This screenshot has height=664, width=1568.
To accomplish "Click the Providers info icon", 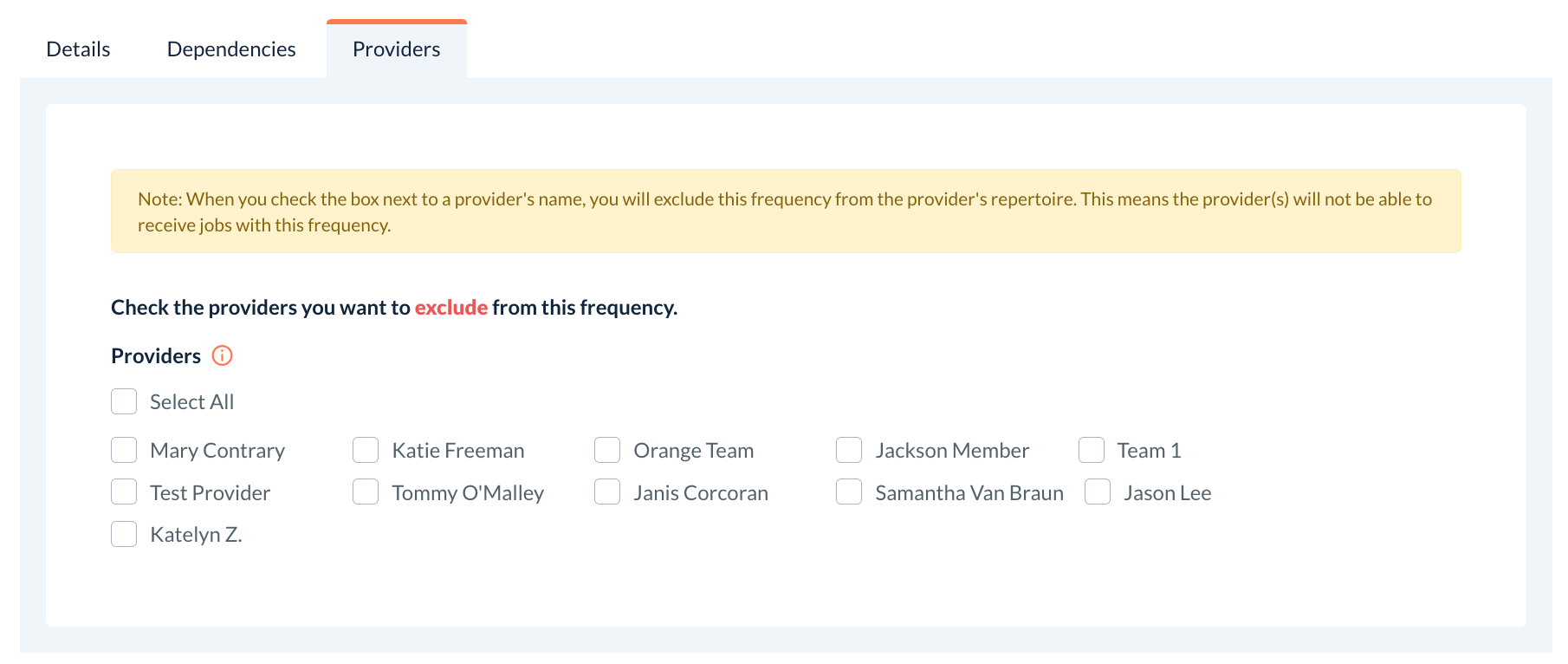I will coord(223,355).
